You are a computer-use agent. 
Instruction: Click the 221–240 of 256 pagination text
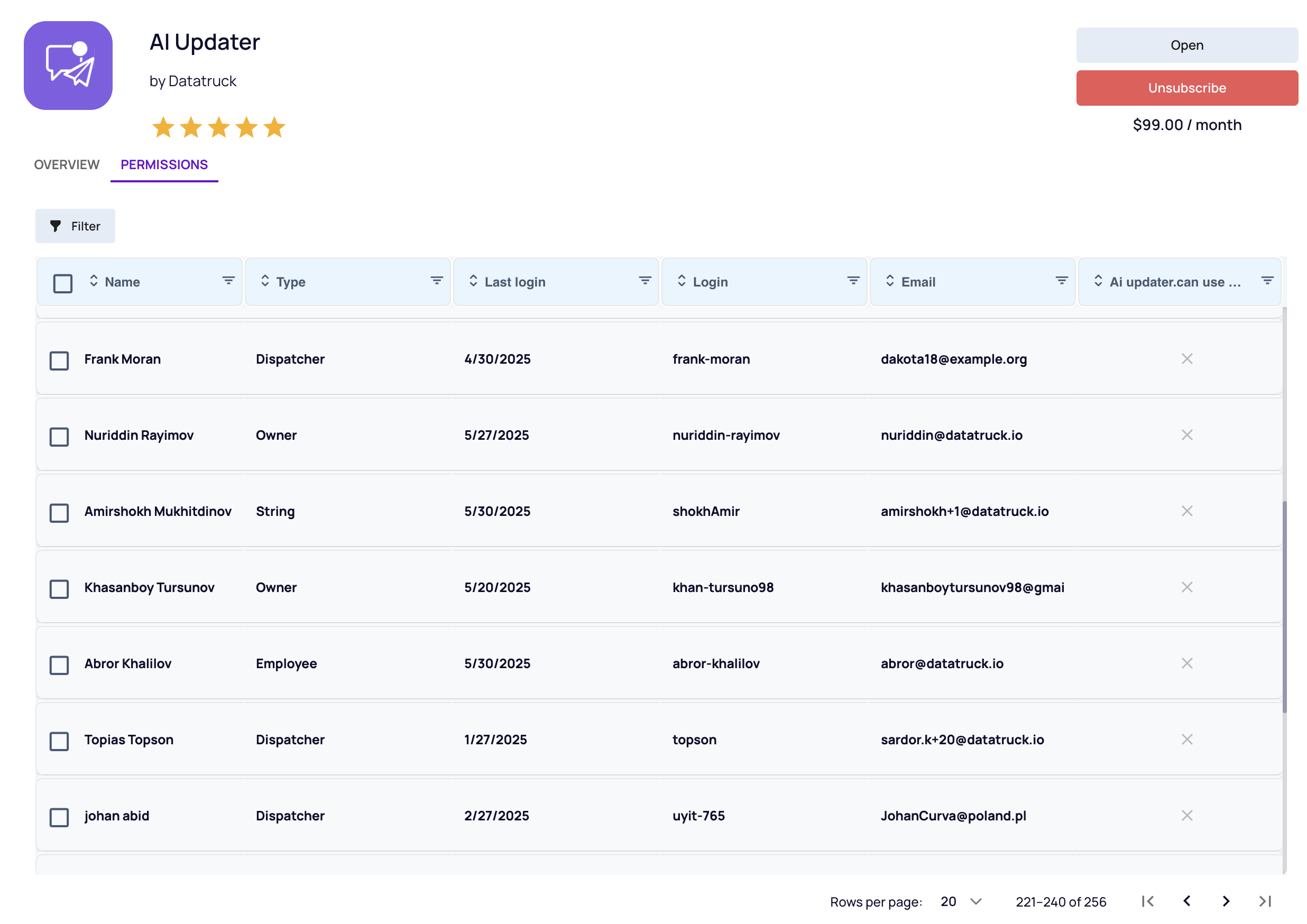(1061, 902)
